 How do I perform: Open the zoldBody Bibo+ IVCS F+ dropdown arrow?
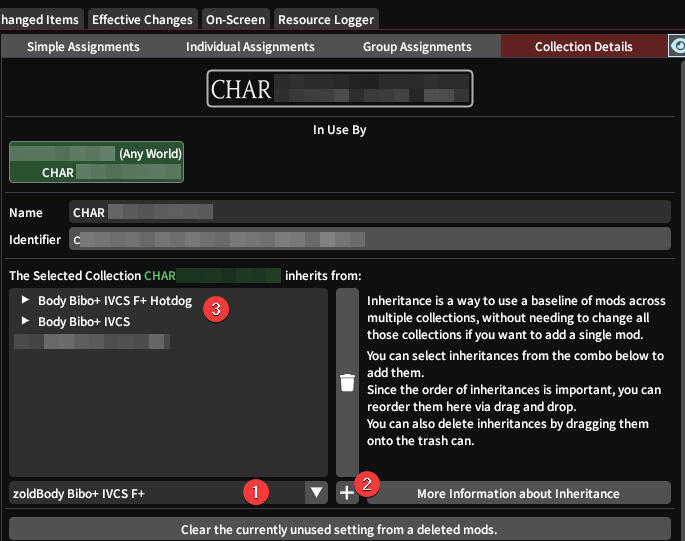(x=316, y=492)
